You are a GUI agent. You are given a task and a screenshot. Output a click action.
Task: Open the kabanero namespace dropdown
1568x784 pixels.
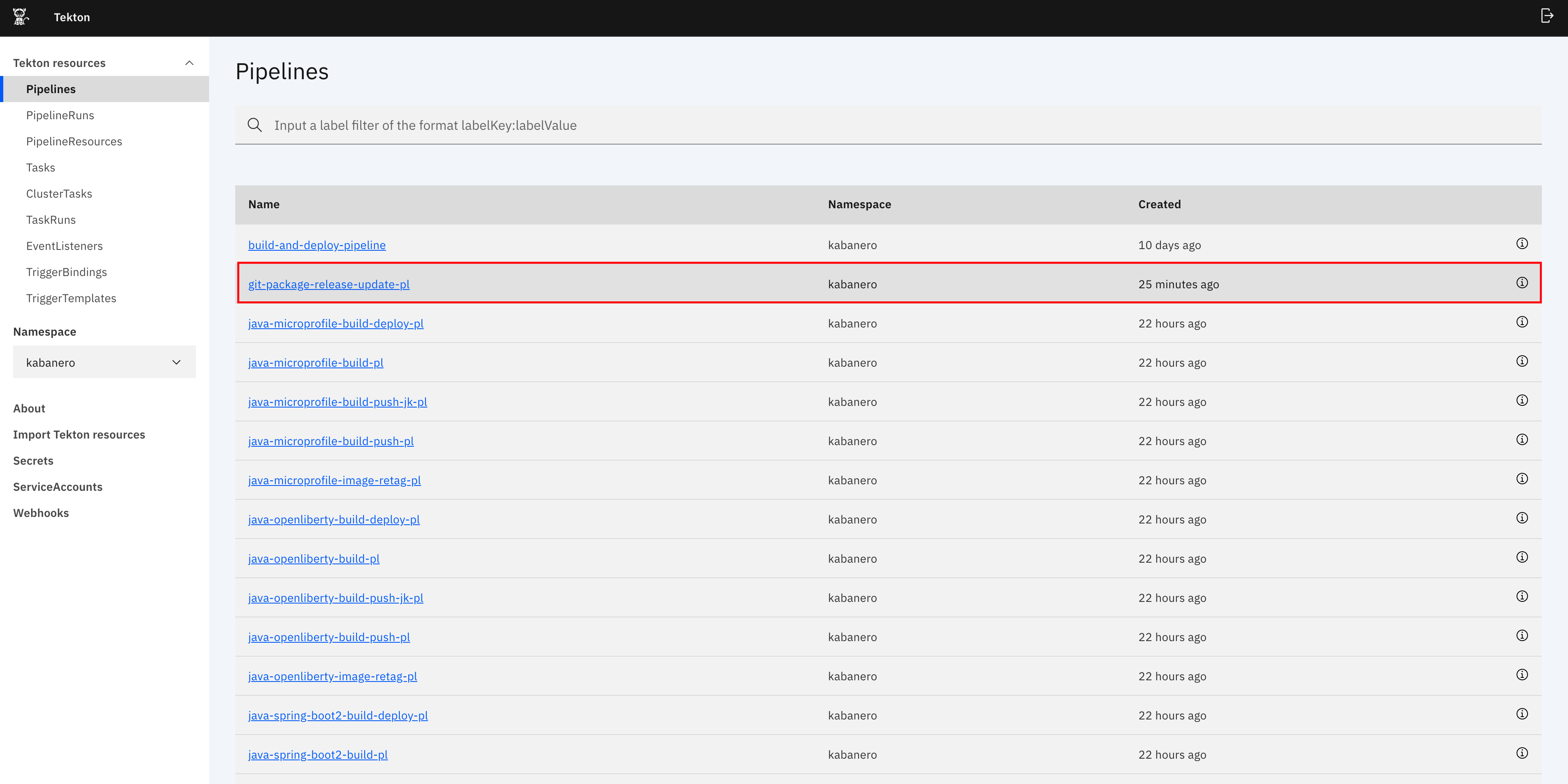click(104, 362)
